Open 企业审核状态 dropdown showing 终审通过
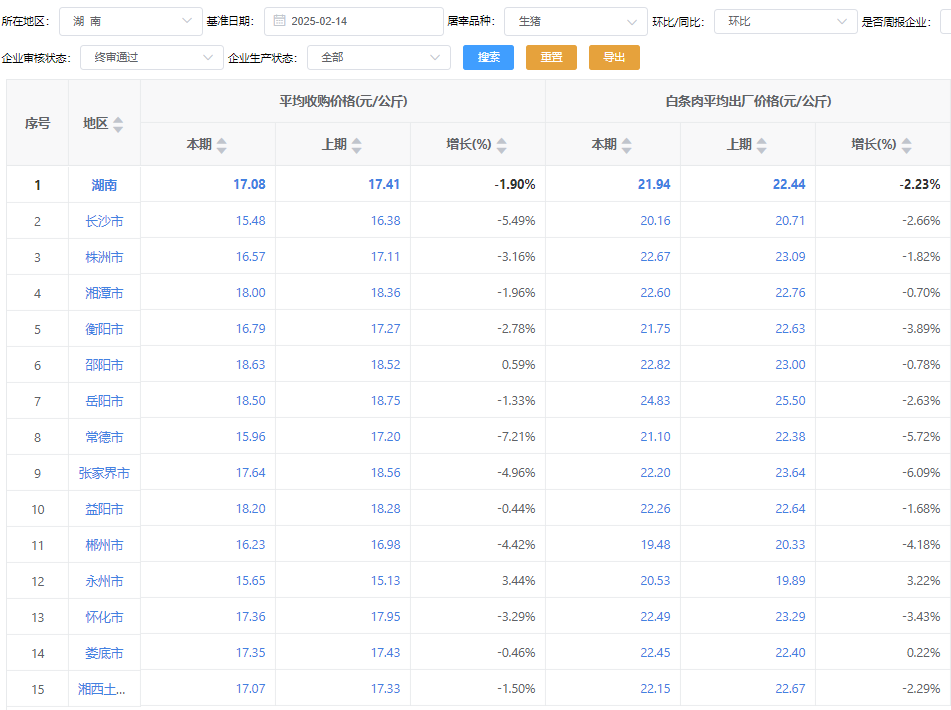 [x=150, y=58]
